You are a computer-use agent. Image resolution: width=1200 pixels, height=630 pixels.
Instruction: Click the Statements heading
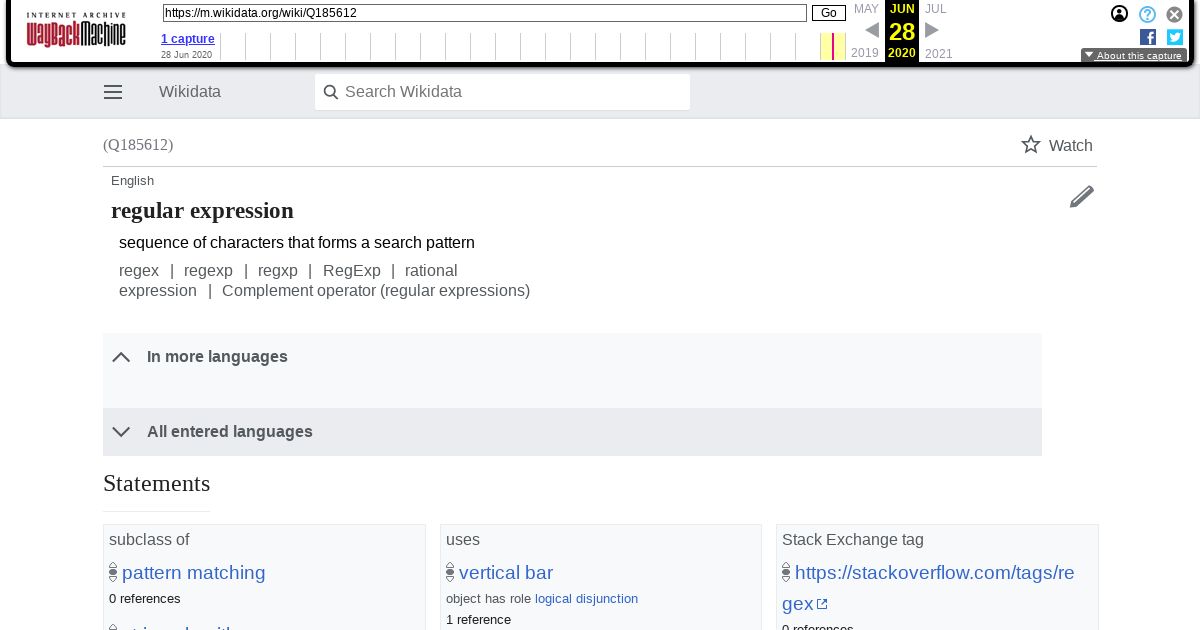pyautogui.click(x=157, y=484)
